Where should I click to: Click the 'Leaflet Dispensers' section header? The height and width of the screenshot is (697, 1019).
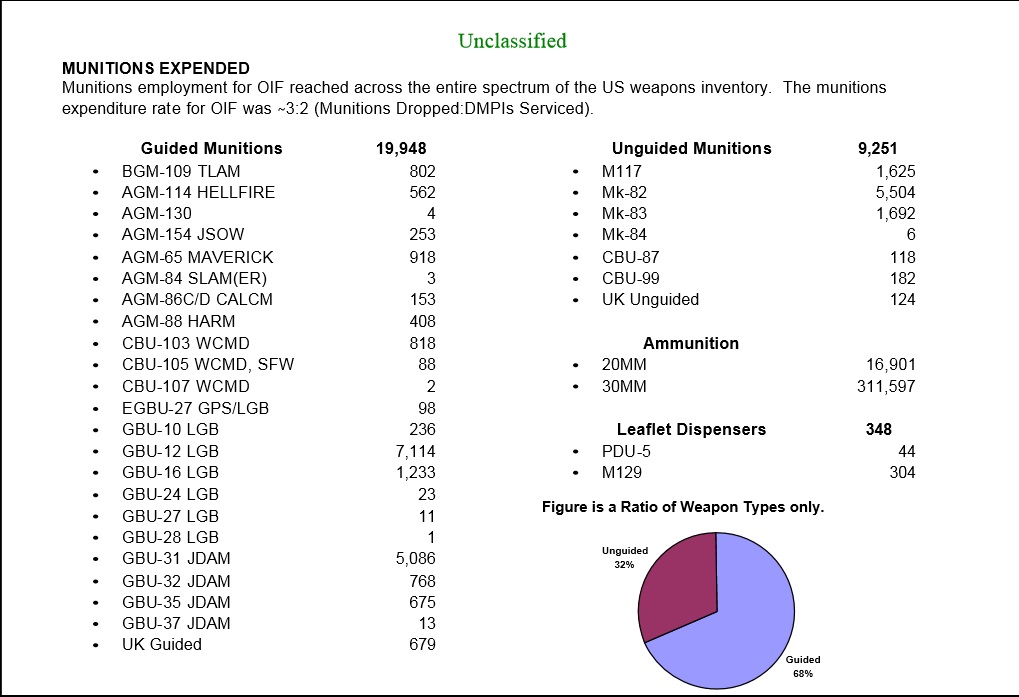(691, 429)
